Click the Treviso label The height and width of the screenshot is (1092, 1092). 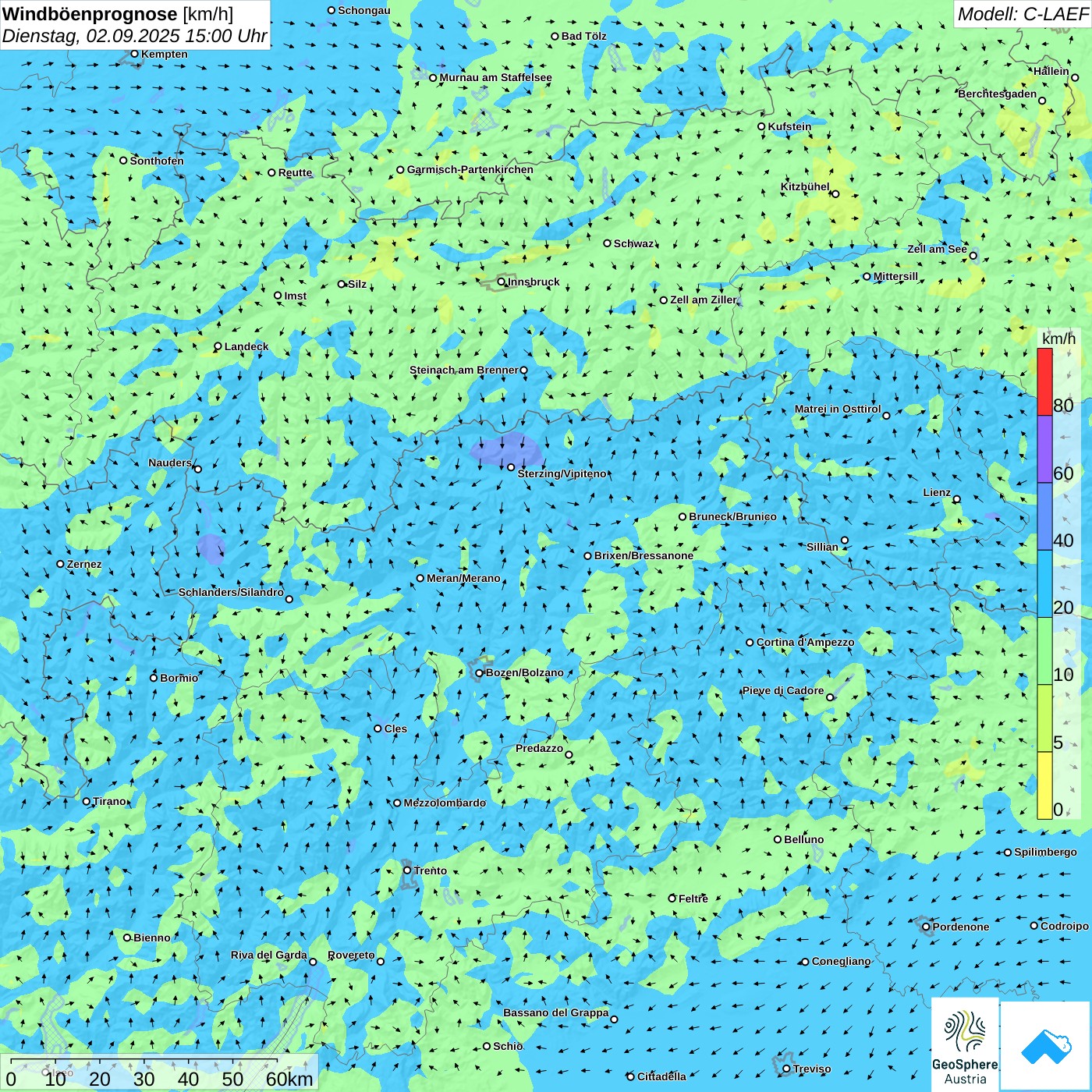coord(812,1069)
